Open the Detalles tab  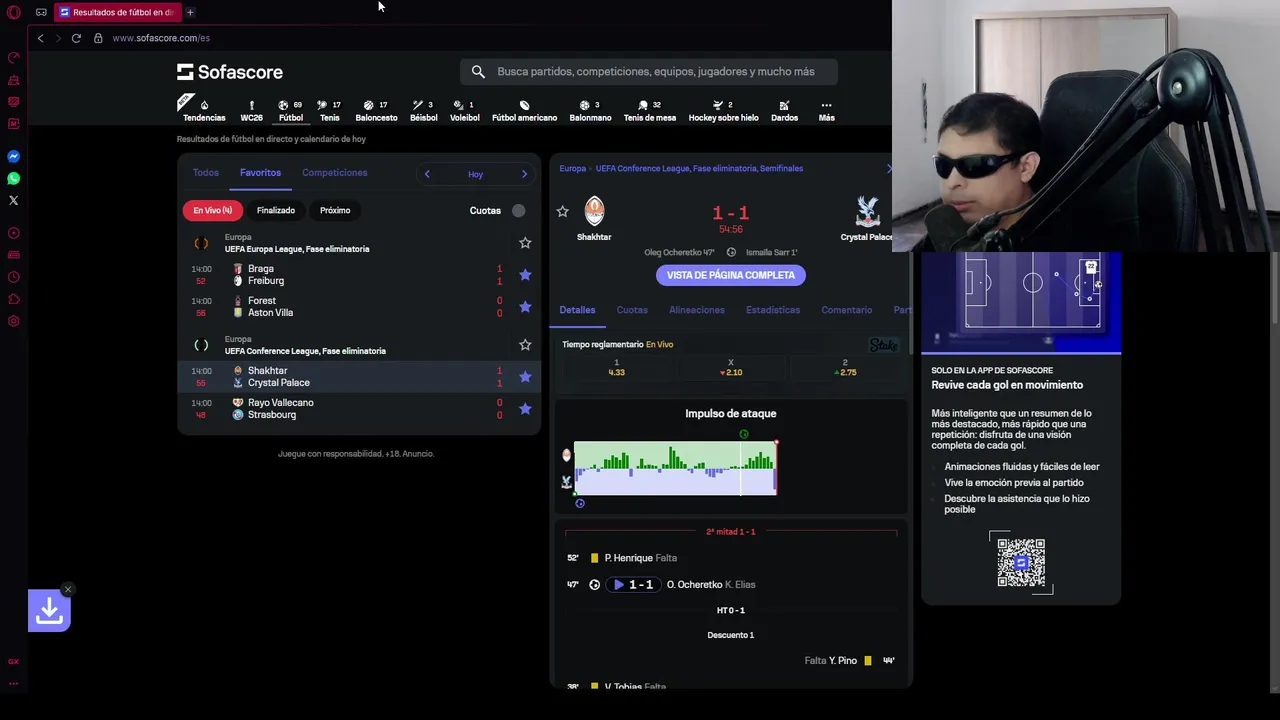pos(577,310)
